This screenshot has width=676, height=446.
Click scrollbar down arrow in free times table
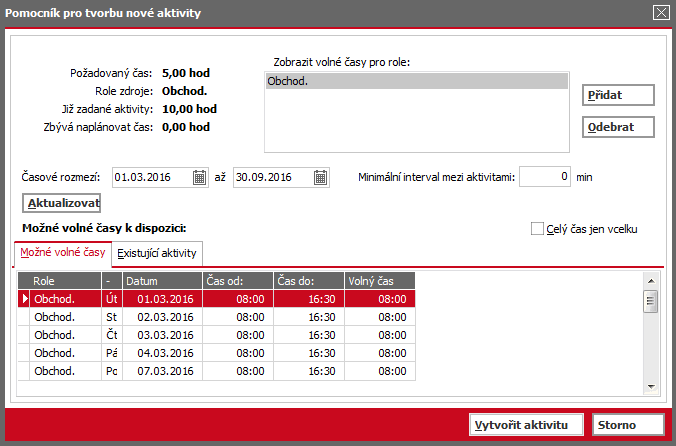(651, 387)
